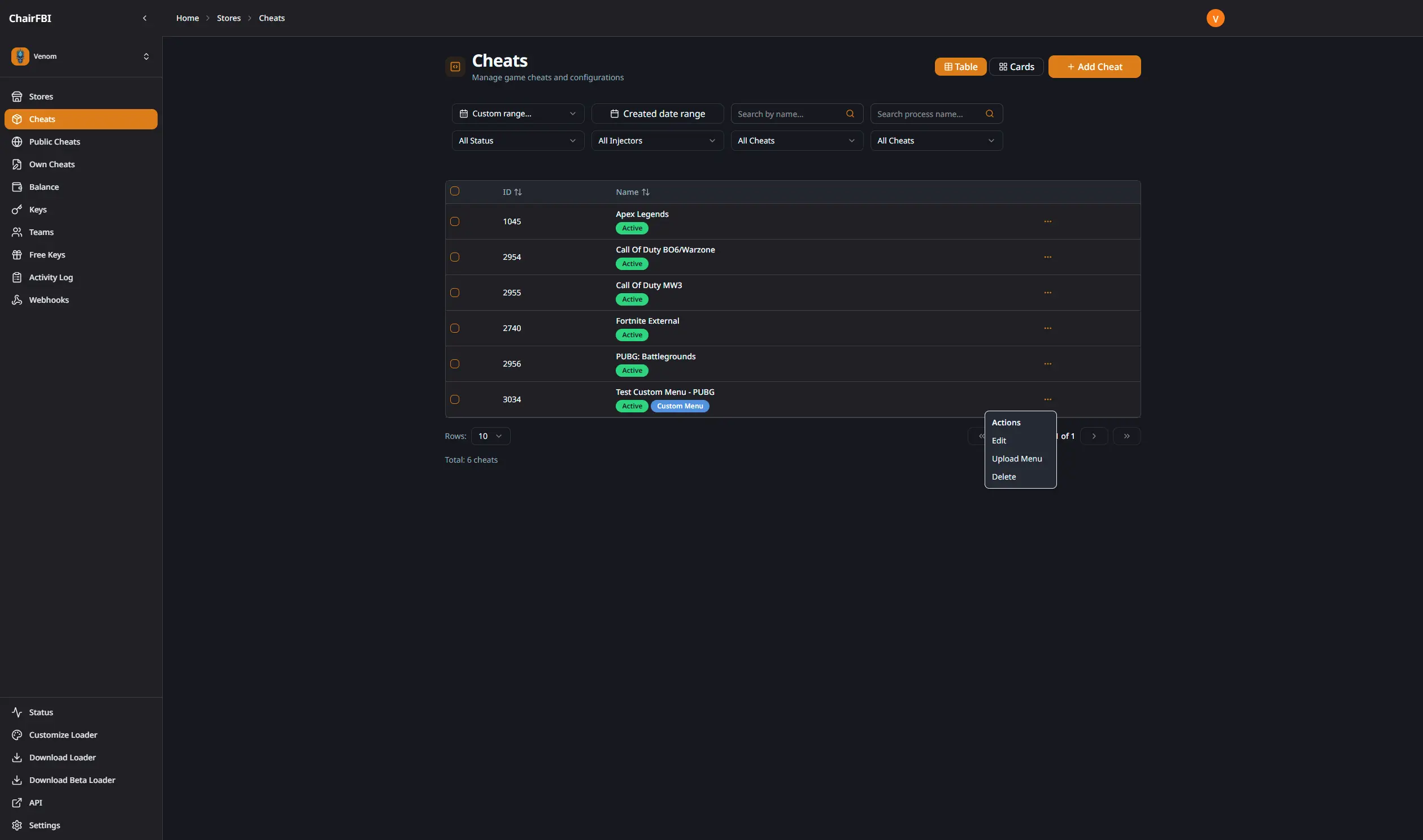Click the Customize Loader palette icon
The image size is (1423, 840).
pos(17,735)
